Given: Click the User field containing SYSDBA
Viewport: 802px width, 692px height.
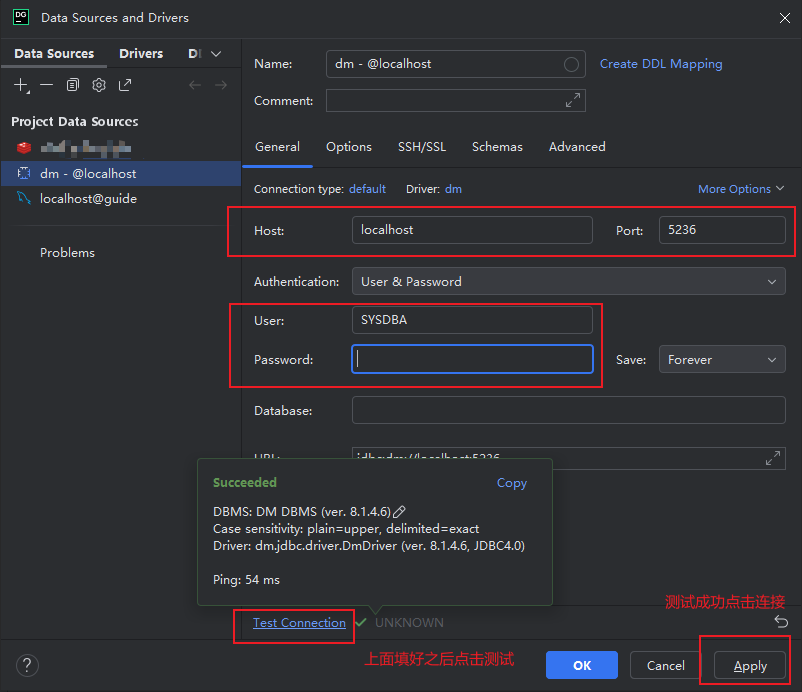Looking at the screenshot, I should coord(472,320).
